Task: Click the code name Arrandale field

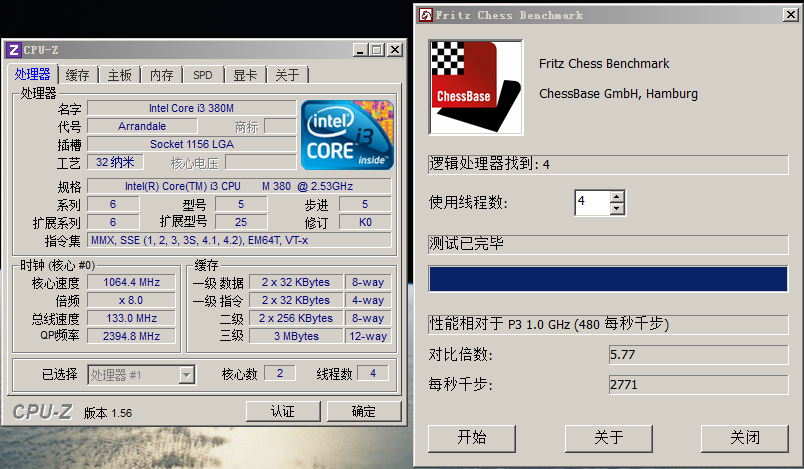Action: click(x=142, y=126)
